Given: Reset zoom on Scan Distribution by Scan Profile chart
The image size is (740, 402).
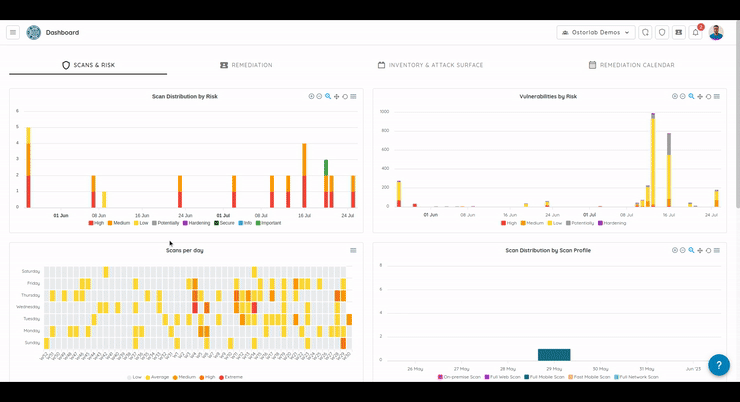Looking at the screenshot, I should (708, 250).
